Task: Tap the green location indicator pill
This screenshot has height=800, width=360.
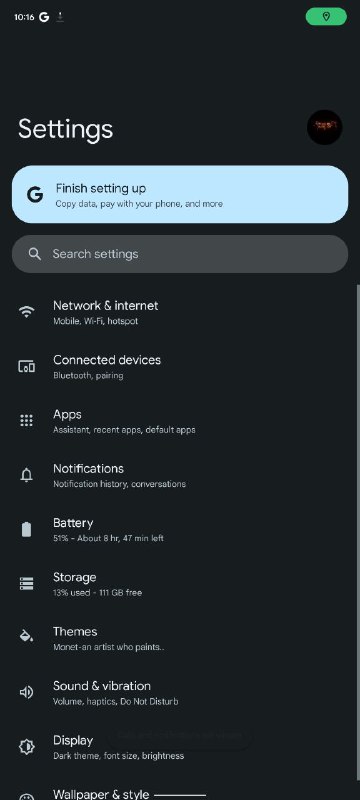Action: (326, 17)
